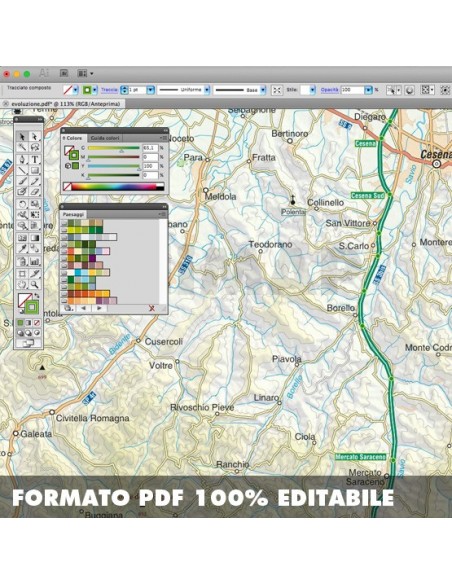Image resolution: width=452 pixels, height=584 pixels.
Task: Select the Line Segment tool
Action: 22,170
